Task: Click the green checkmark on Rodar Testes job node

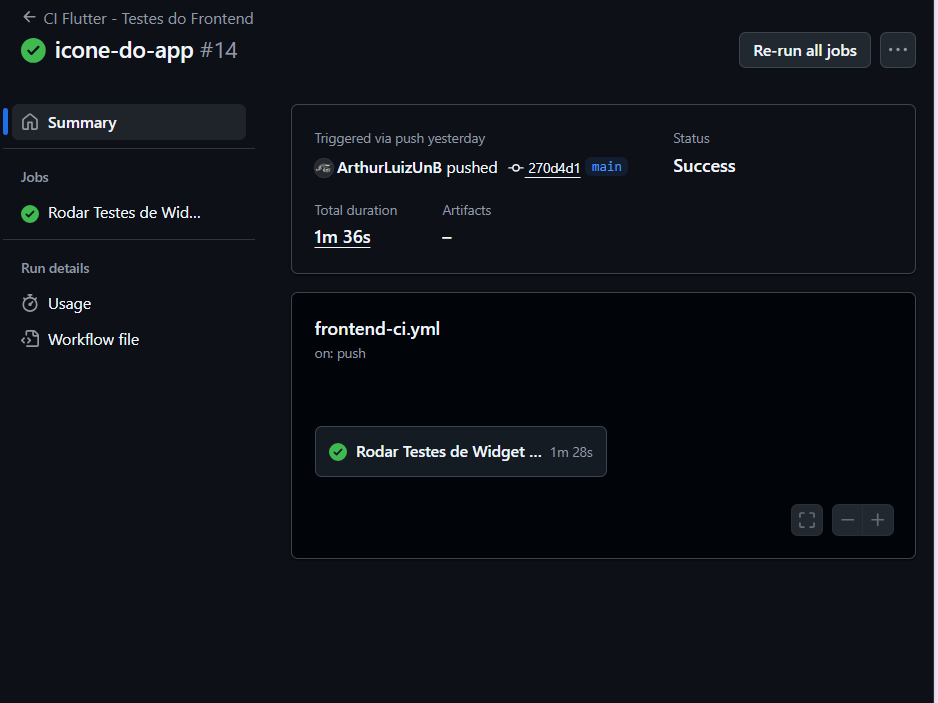Action: click(x=338, y=451)
